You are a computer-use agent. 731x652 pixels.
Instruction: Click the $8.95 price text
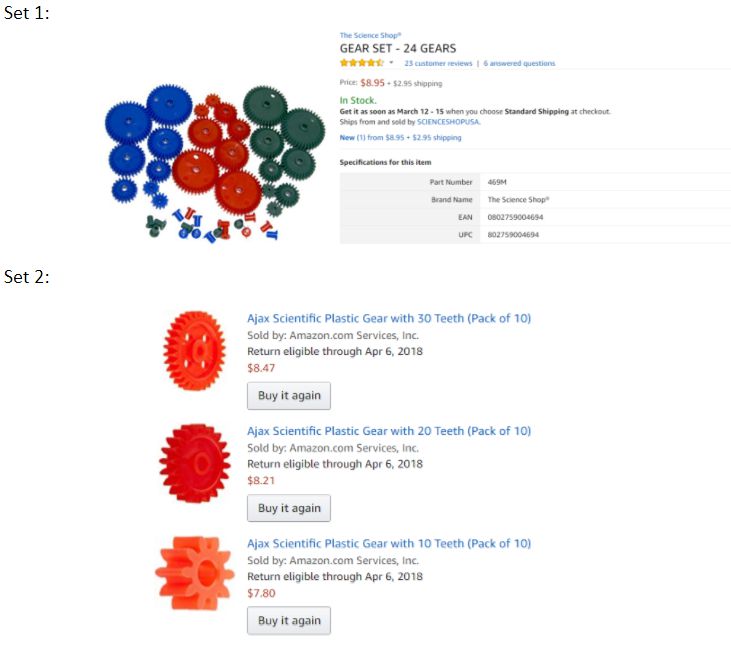click(372, 83)
